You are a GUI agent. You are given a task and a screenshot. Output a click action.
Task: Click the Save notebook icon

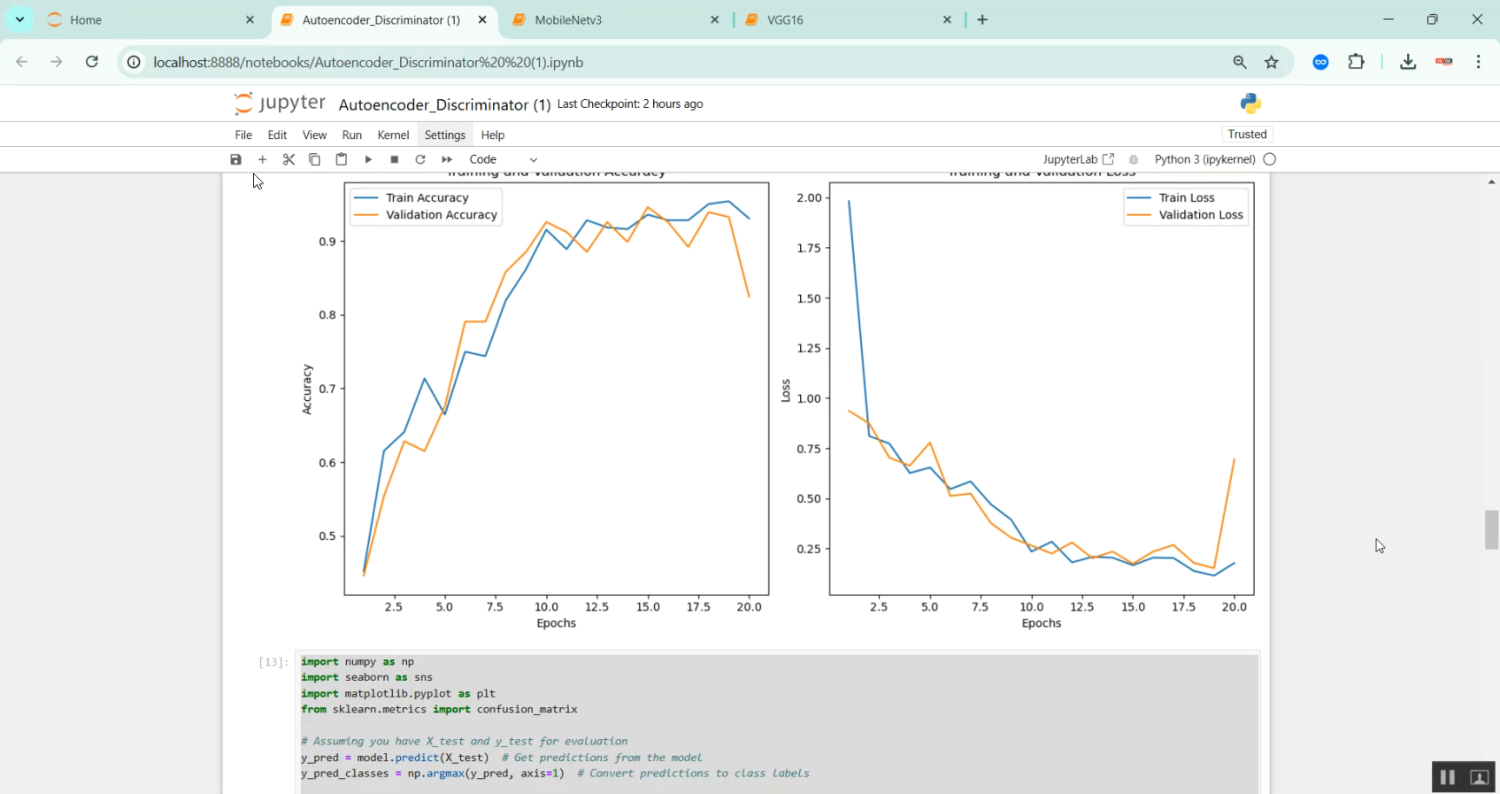[x=236, y=159]
